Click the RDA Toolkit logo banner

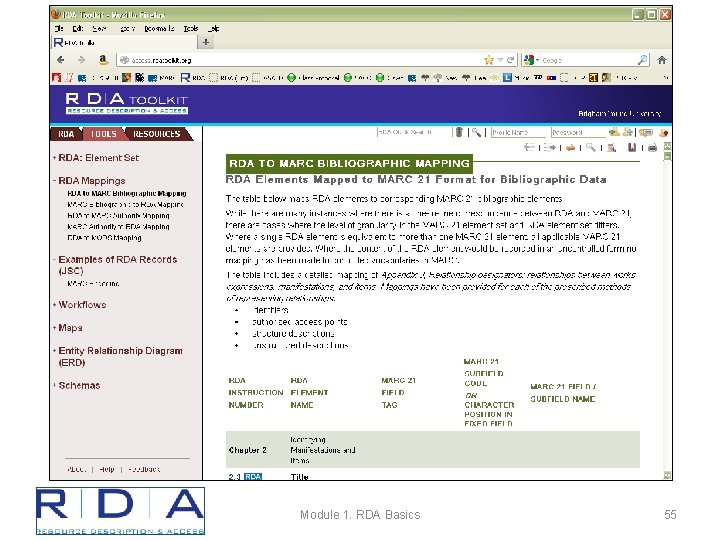(x=127, y=104)
